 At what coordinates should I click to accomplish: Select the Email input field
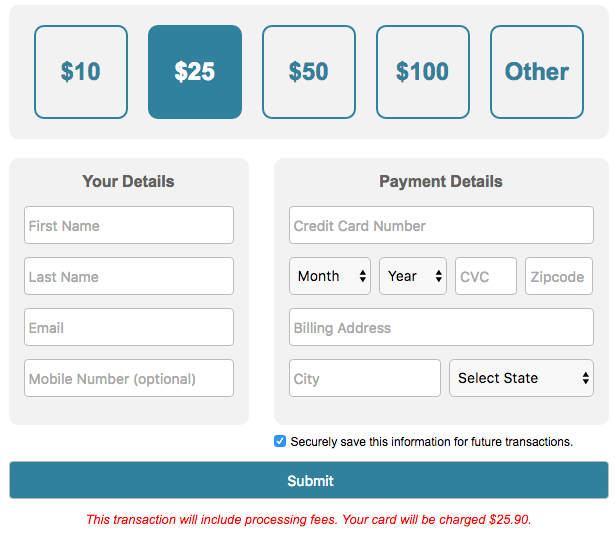click(129, 327)
